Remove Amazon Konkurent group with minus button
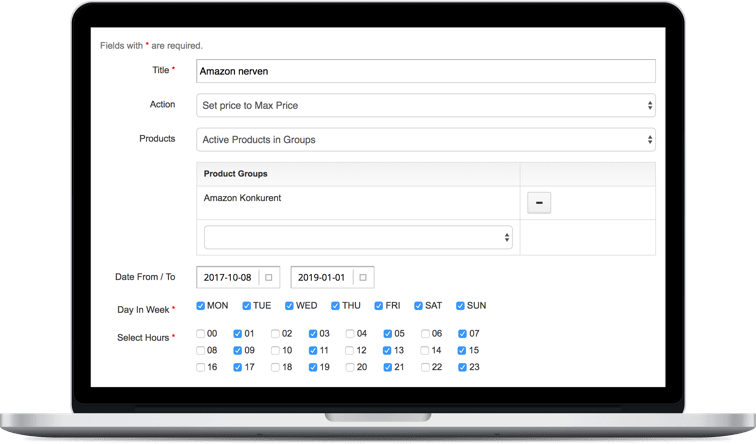The image size is (756, 444). tap(539, 203)
